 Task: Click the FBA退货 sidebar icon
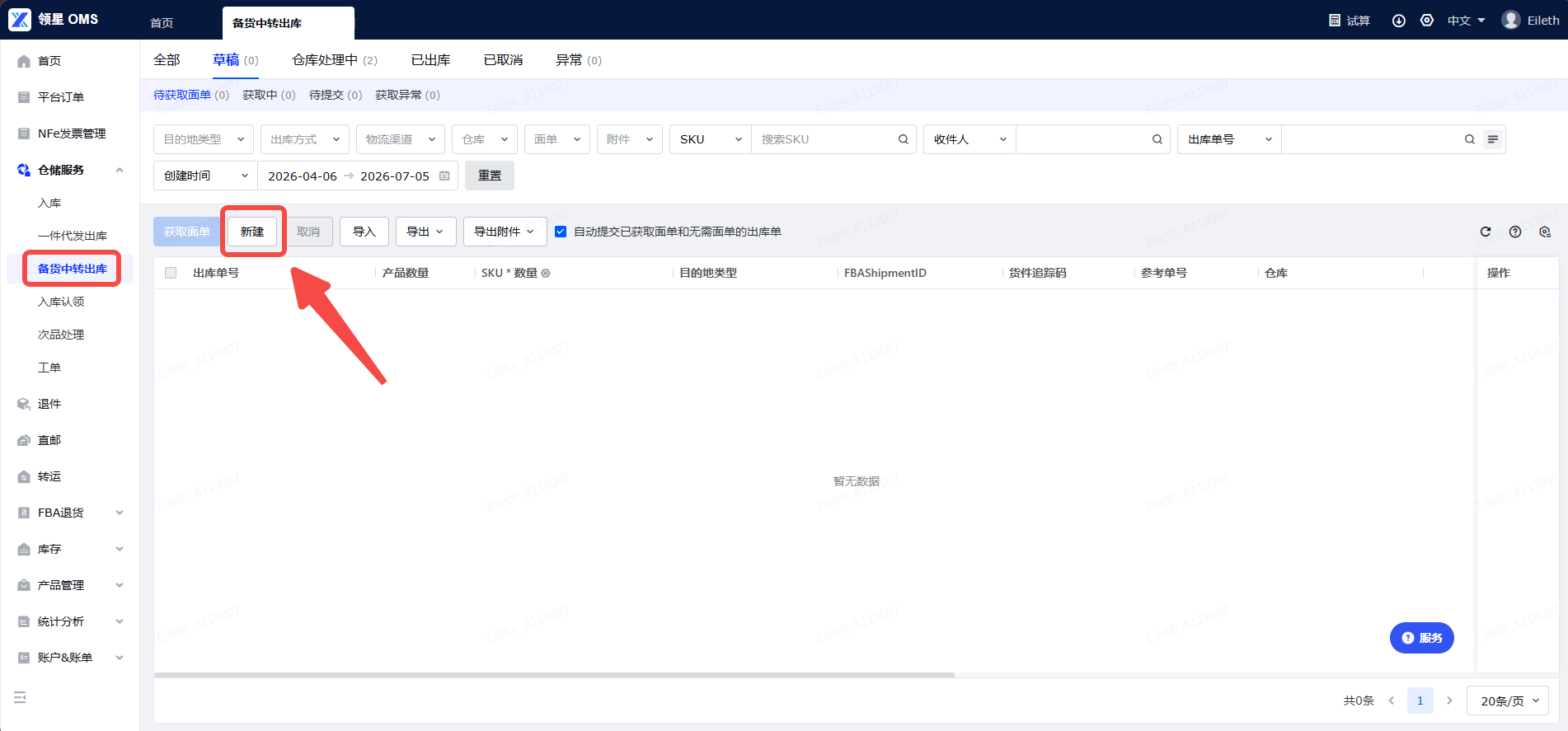pyautogui.click(x=24, y=513)
